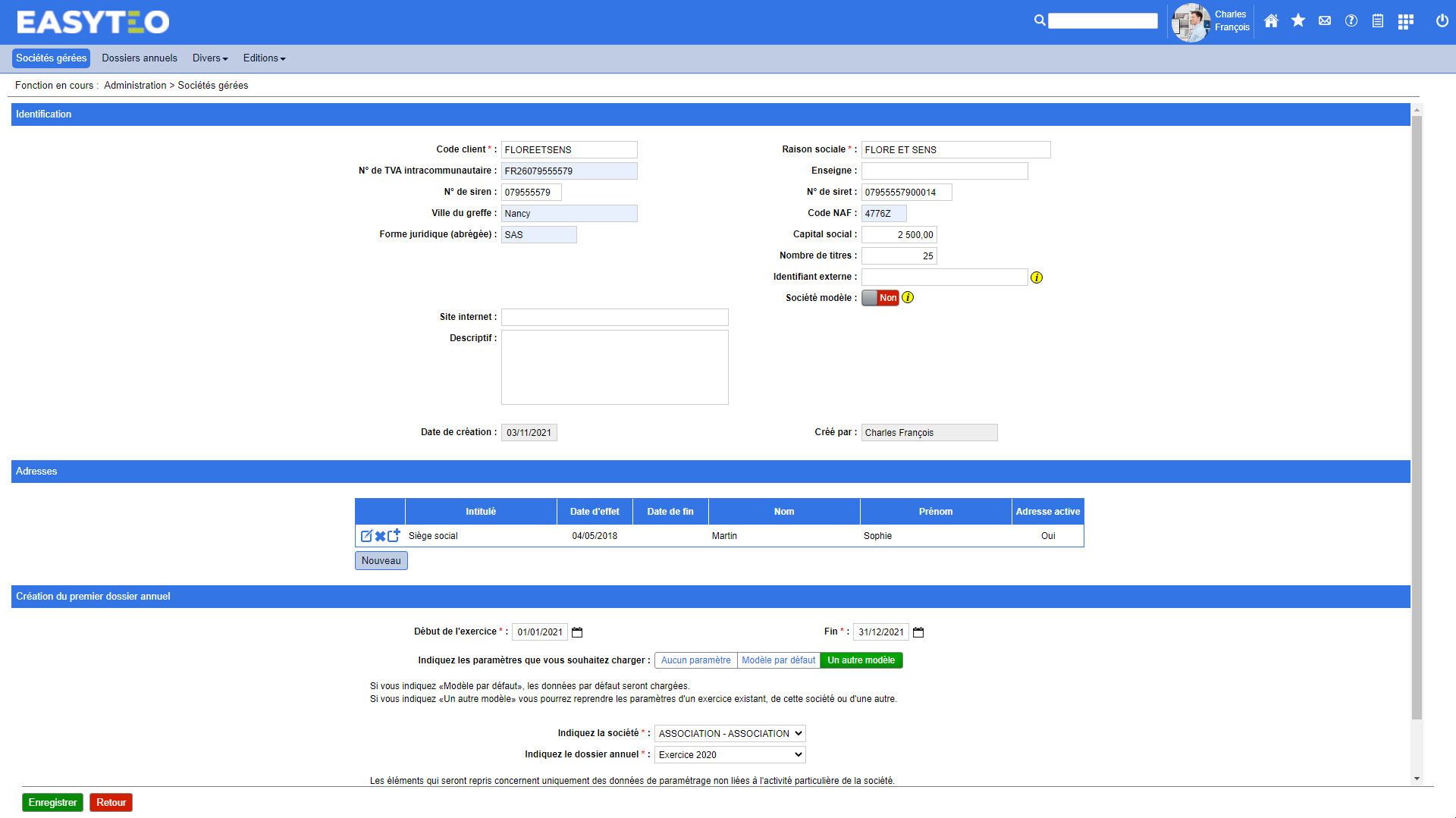The height and width of the screenshot is (818, 1456).
Task: Choose the Modèle par défaut option
Action: pos(778,660)
